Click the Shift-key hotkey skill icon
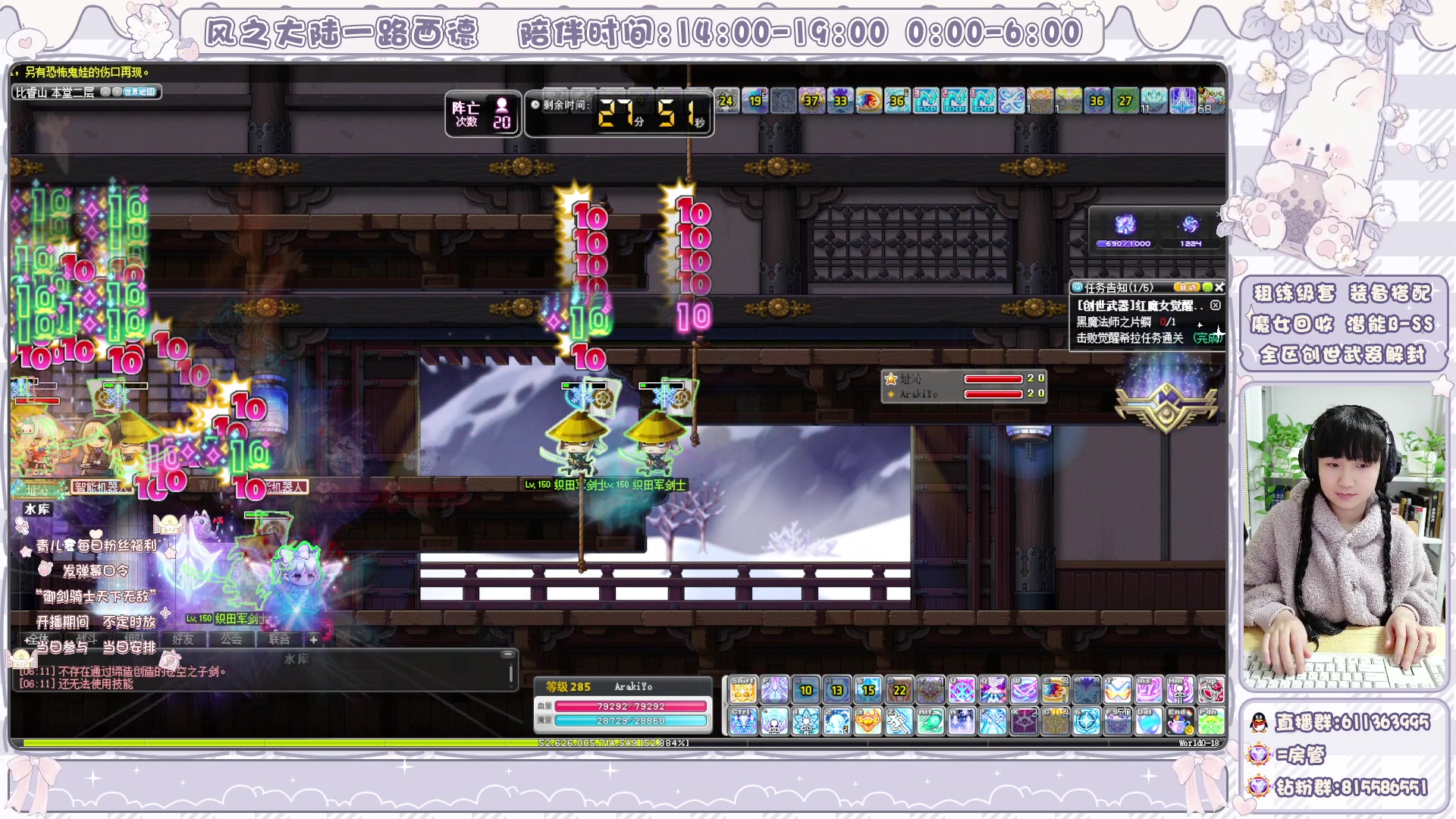Screen dimensions: 1456x819 743,690
